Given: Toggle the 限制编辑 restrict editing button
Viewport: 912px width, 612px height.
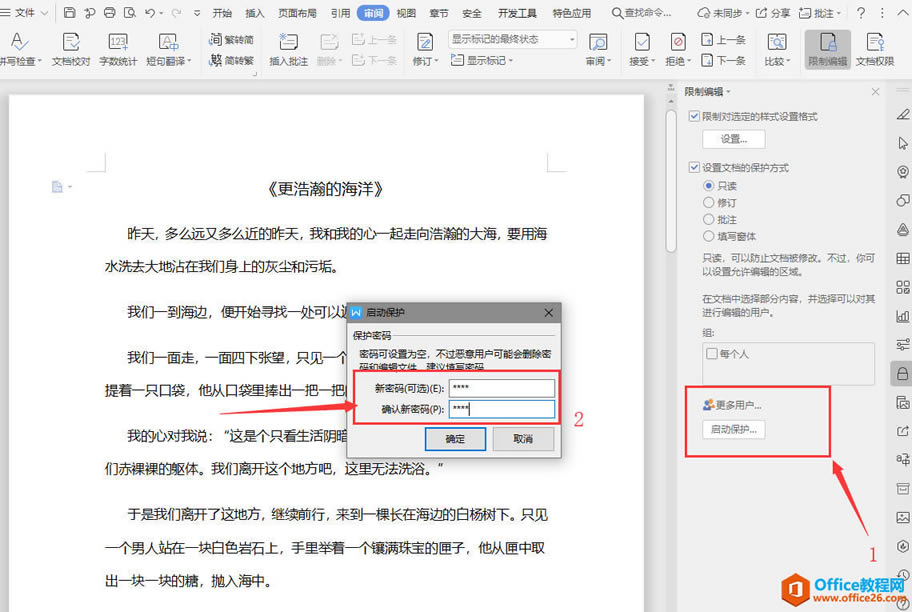Looking at the screenshot, I should click(828, 49).
